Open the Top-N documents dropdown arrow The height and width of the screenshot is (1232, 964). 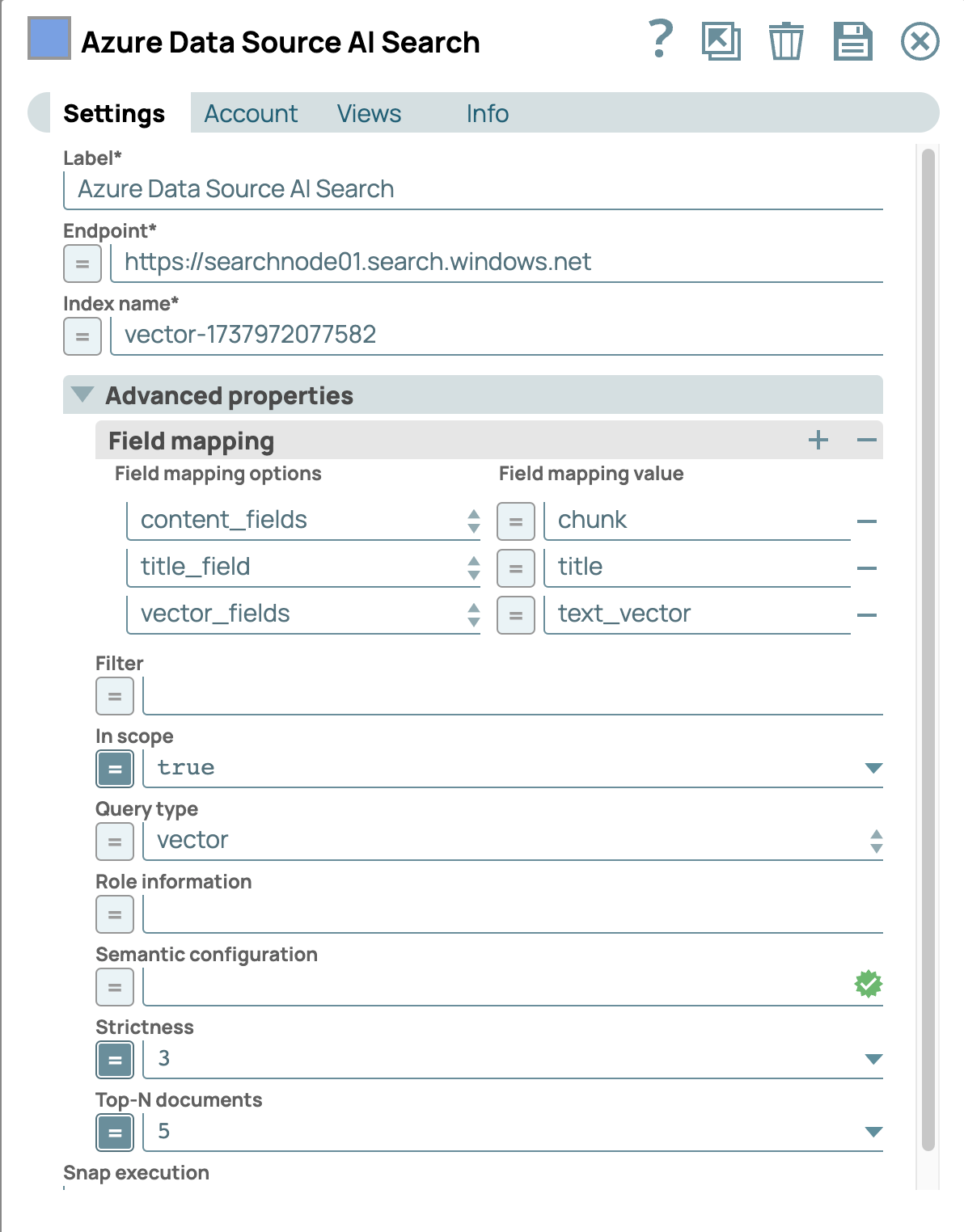pos(873,1132)
